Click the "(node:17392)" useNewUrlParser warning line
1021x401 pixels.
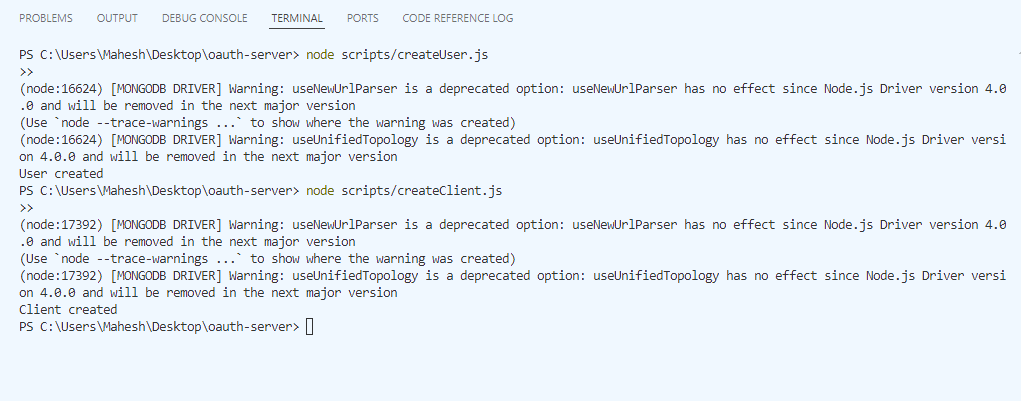pyautogui.click(x=400, y=225)
